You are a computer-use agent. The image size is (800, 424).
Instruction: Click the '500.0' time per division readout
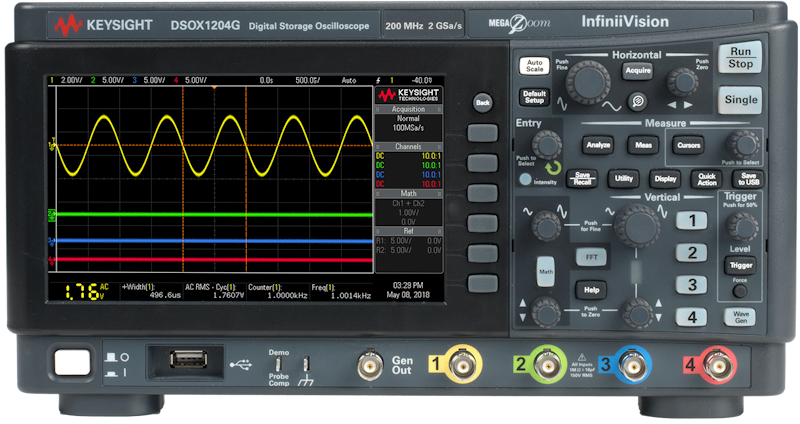308,80
